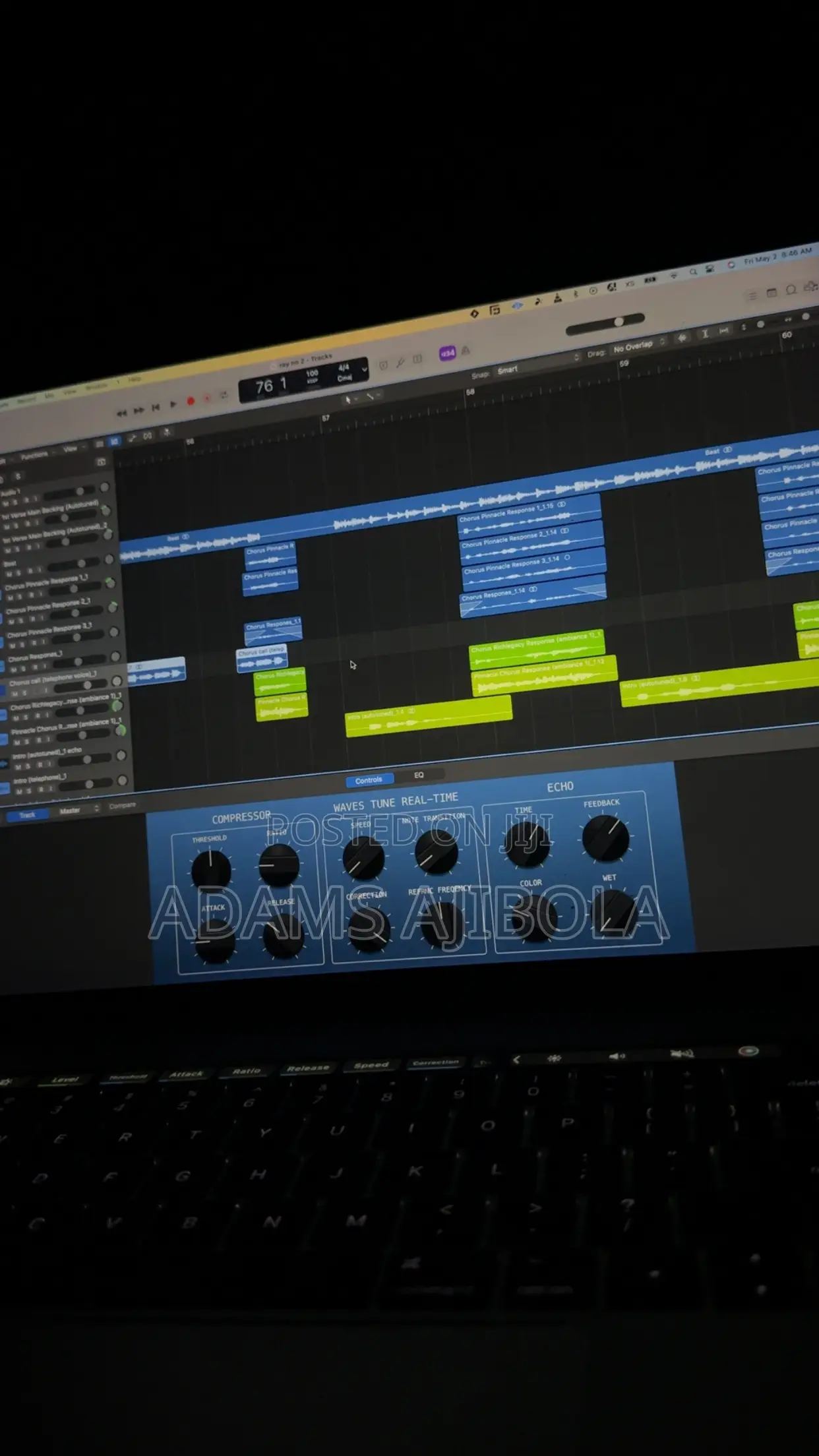Screen dimensions: 819x1456
Task: Open the Command-click pencil tool menu
Action: pyautogui.click(x=373, y=396)
